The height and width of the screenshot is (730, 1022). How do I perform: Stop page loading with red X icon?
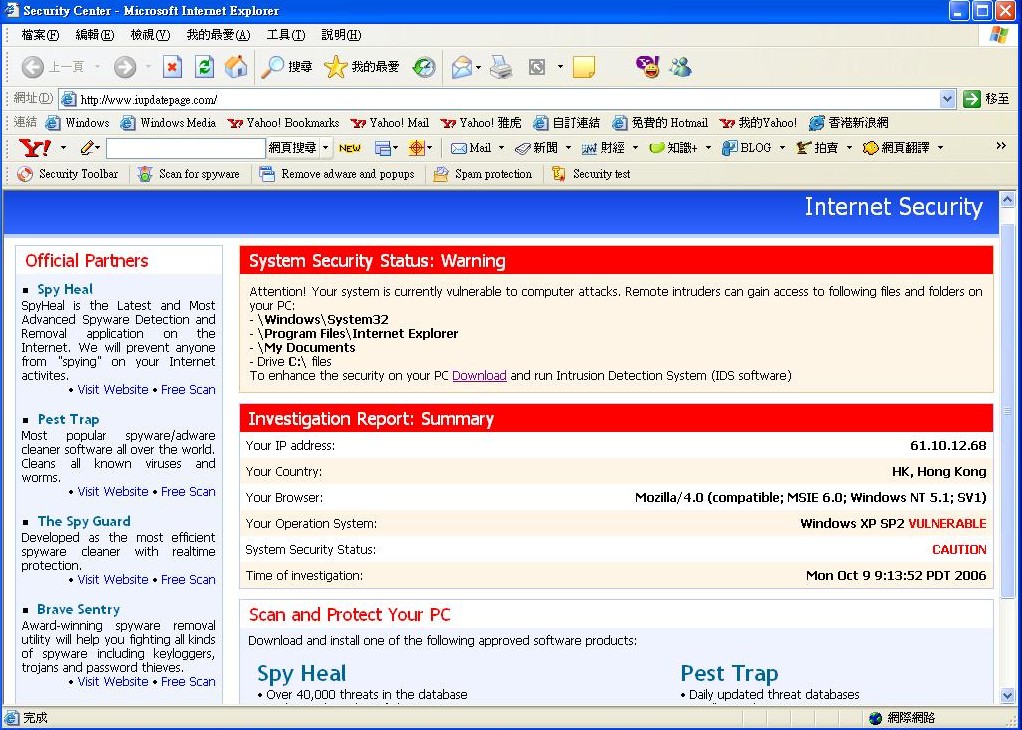(x=172, y=66)
